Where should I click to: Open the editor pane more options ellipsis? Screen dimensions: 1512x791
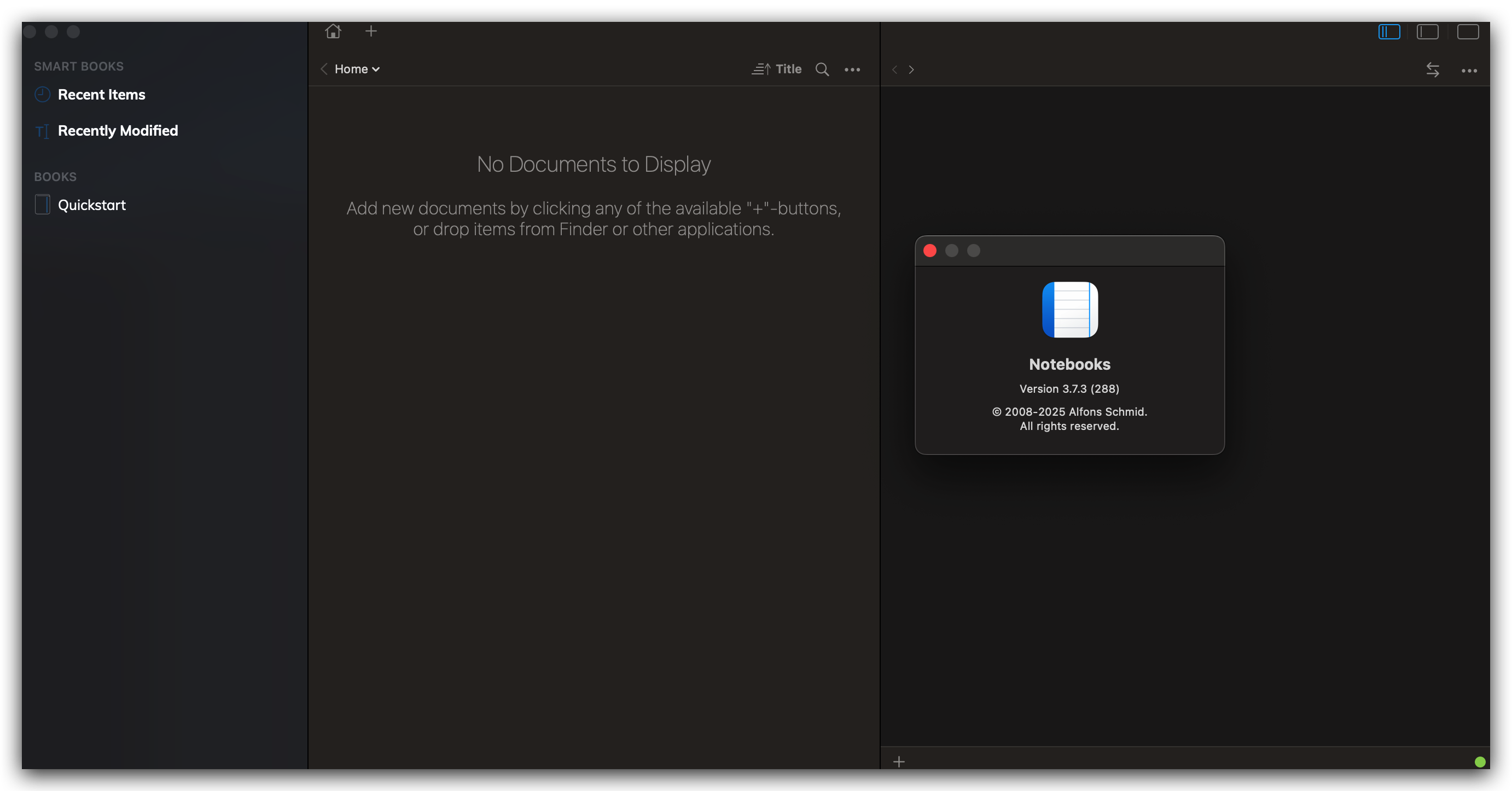tap(1469, 71)
